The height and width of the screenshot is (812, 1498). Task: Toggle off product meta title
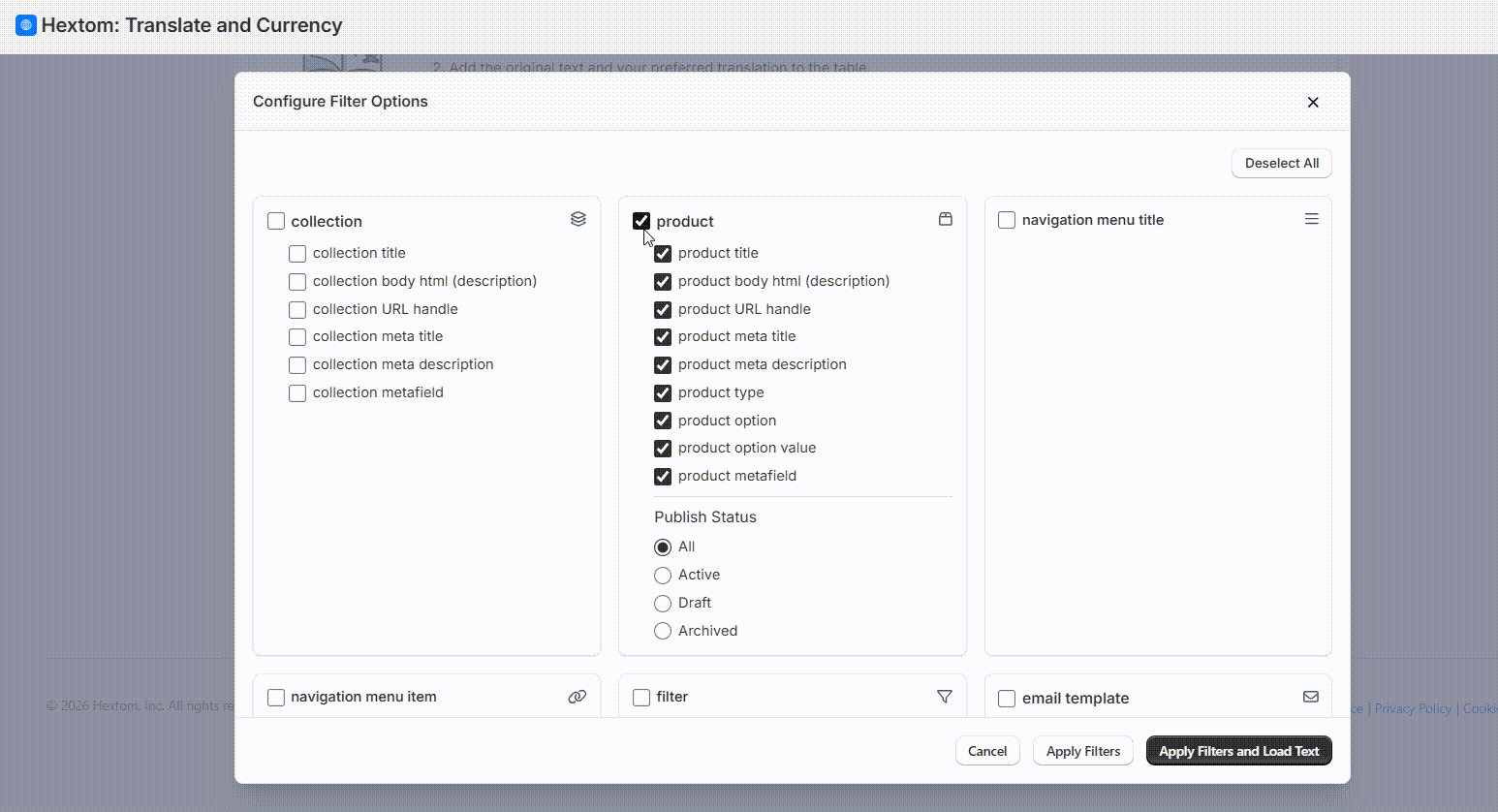point(663,337)
